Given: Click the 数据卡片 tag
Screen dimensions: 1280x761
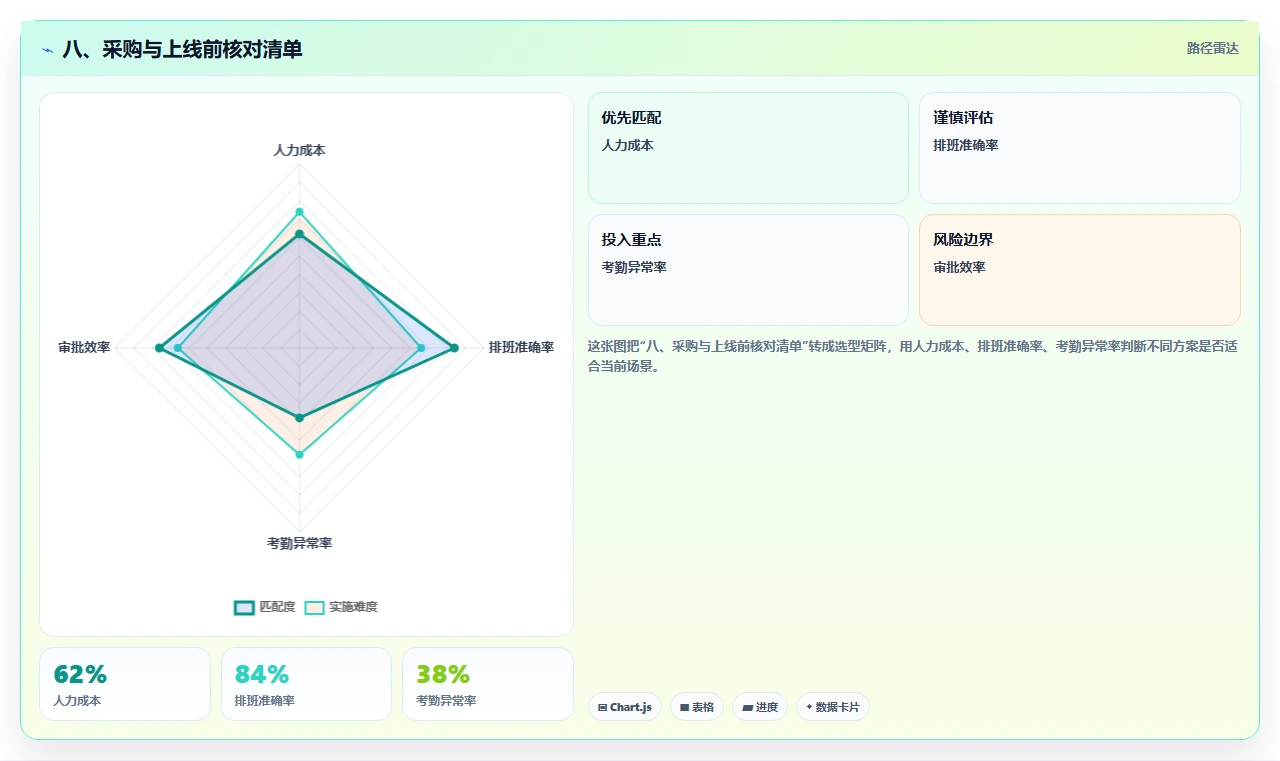Looking at the screenshot, I should [x=833, y=707].
